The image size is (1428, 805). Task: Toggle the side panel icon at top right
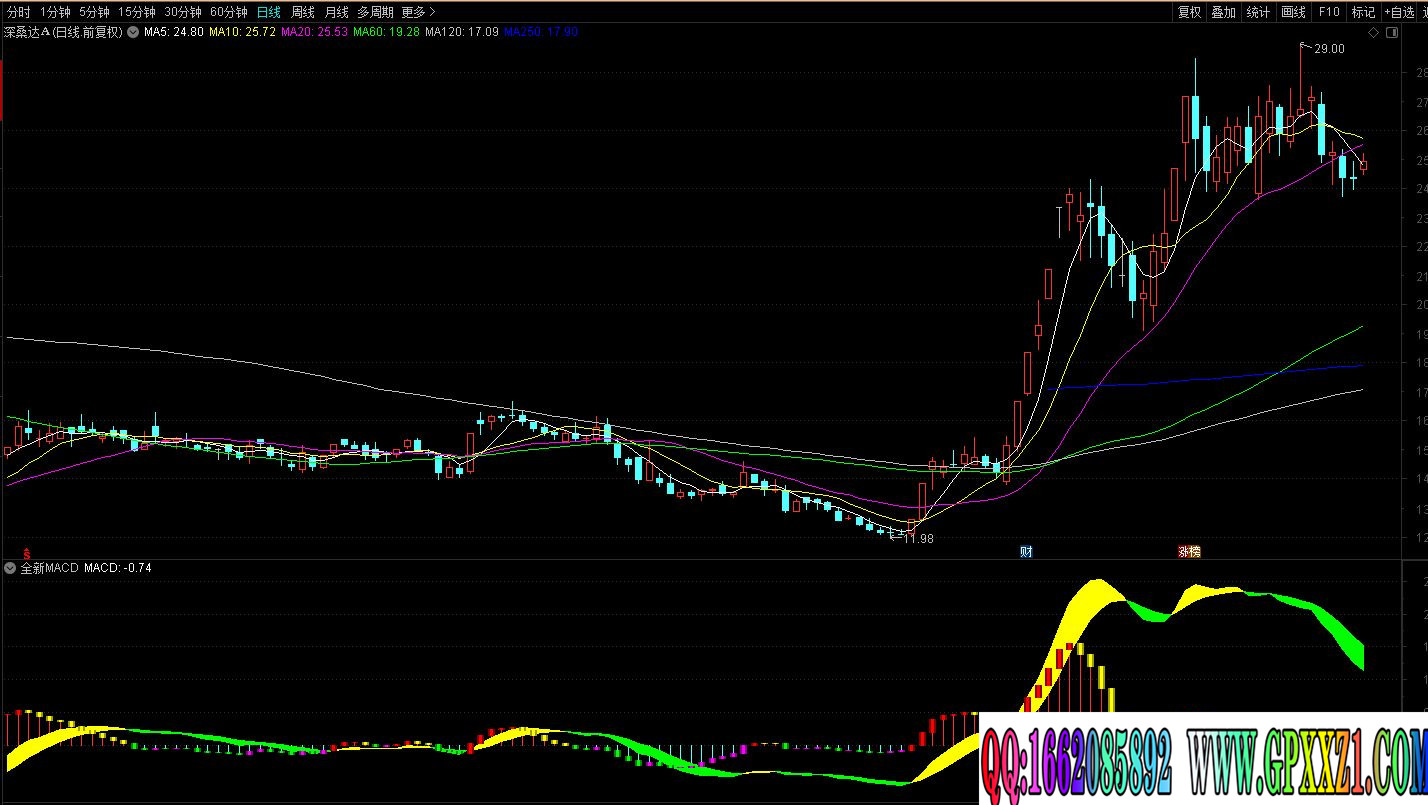point(1390,33)
